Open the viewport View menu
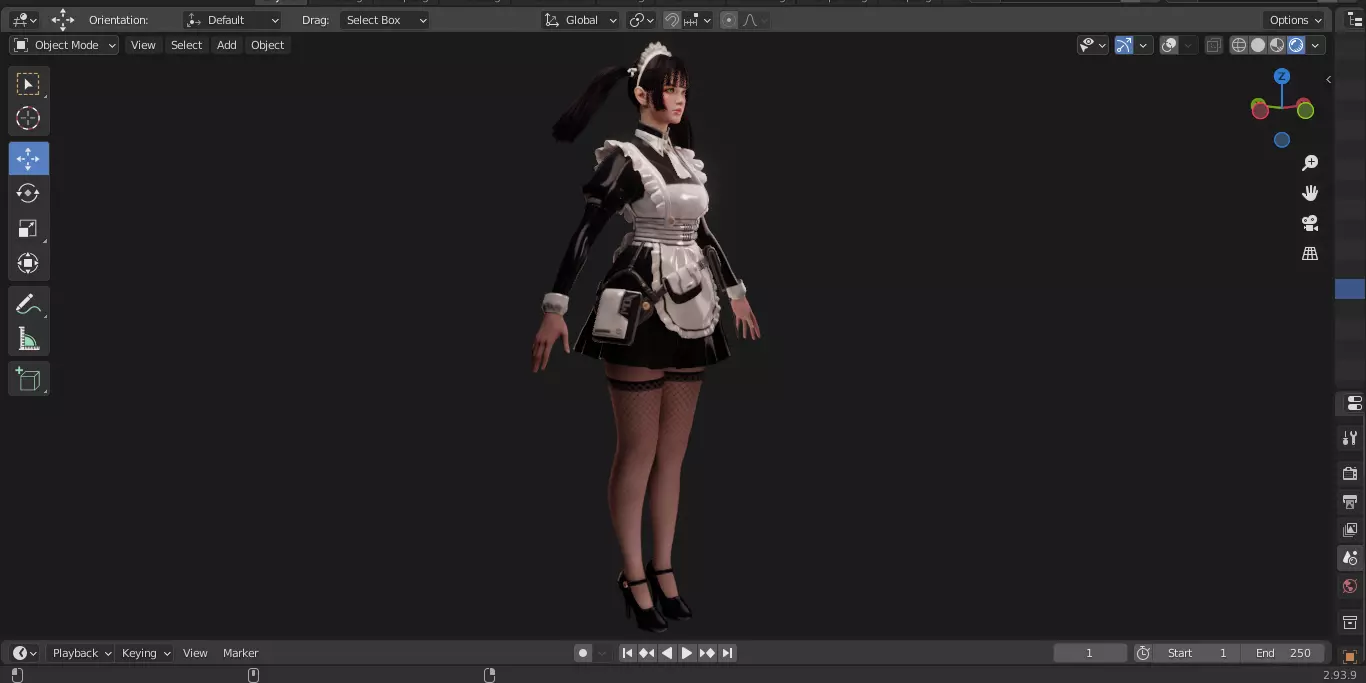Viewport: 1366px width, 683px height. (143, 45)
